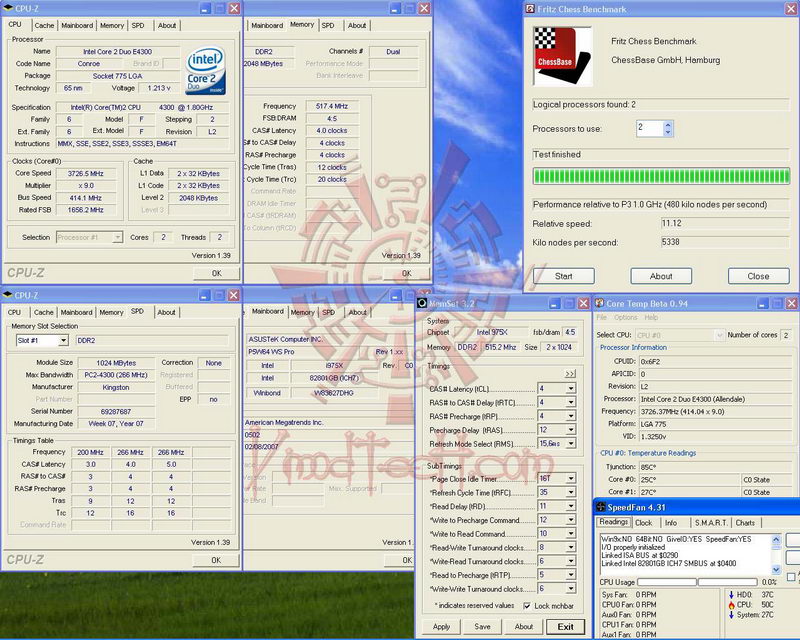Open the Info tab in SpeedFan
The width and height of the screenshot is (800, 640).
coord(671,523)
